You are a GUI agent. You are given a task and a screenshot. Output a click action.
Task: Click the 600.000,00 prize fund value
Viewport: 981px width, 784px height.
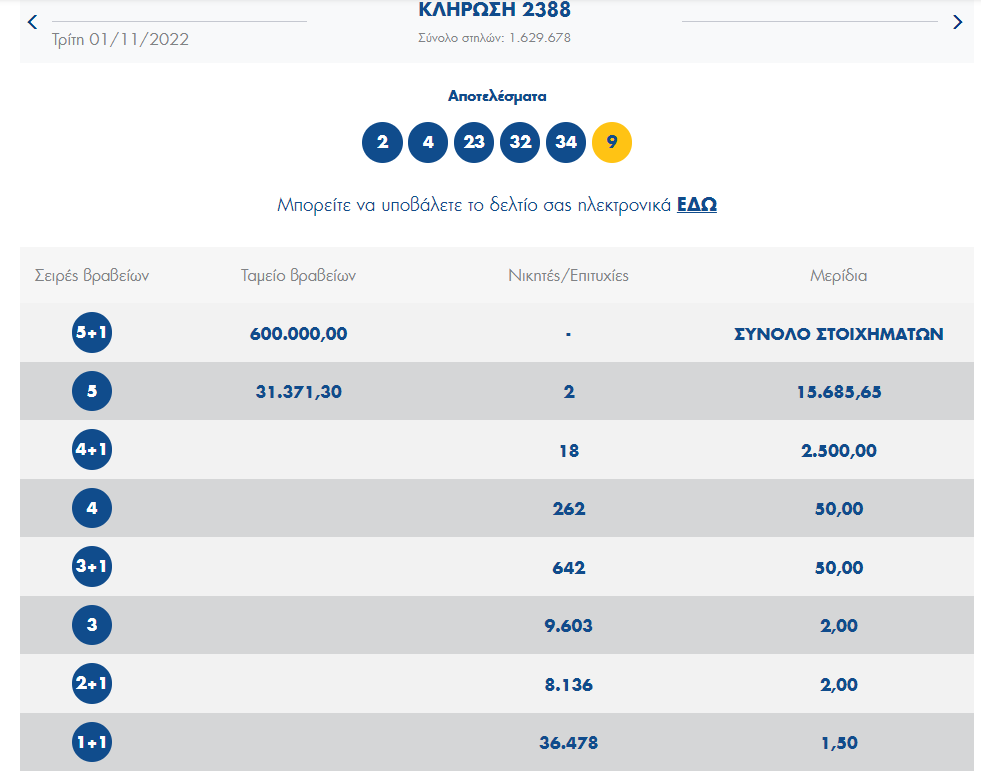pyautogui.click(x=298, y=333)
